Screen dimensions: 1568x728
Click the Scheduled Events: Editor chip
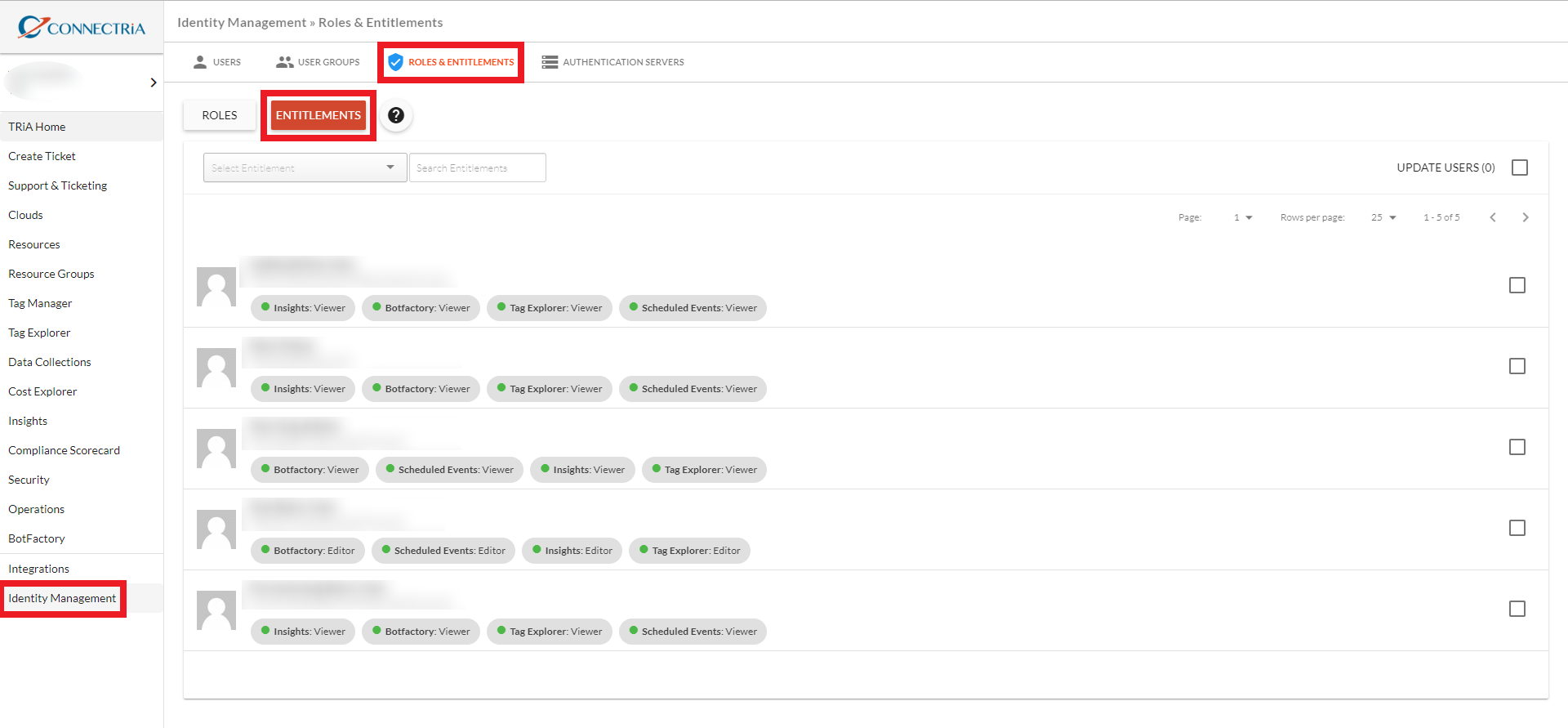(x=443, y=551)
